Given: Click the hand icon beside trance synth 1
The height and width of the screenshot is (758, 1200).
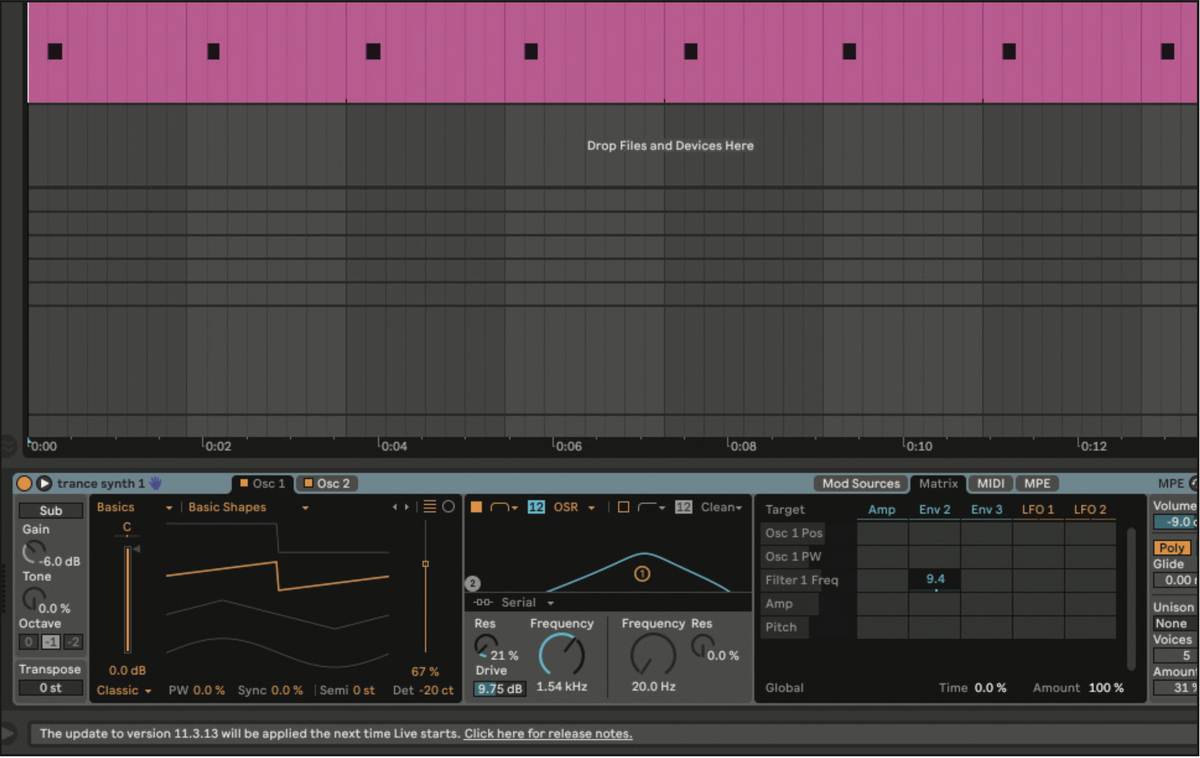Looking at the screenshot, I should 155,483.
